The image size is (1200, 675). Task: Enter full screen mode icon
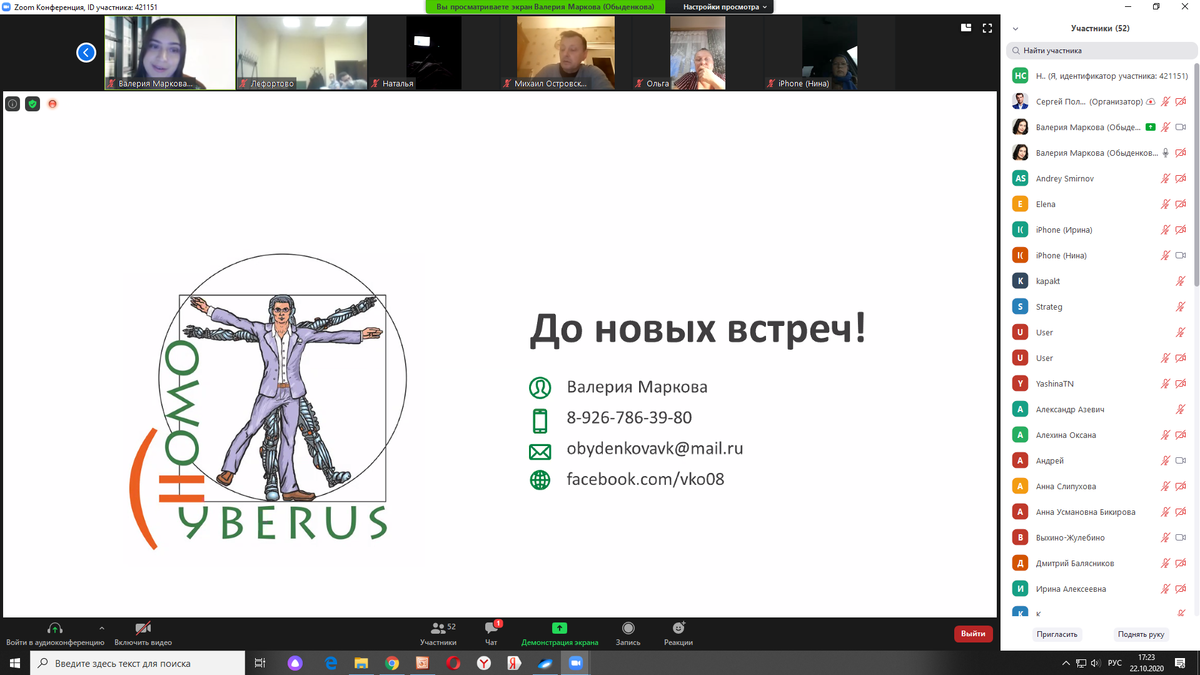tap(988, 28)
